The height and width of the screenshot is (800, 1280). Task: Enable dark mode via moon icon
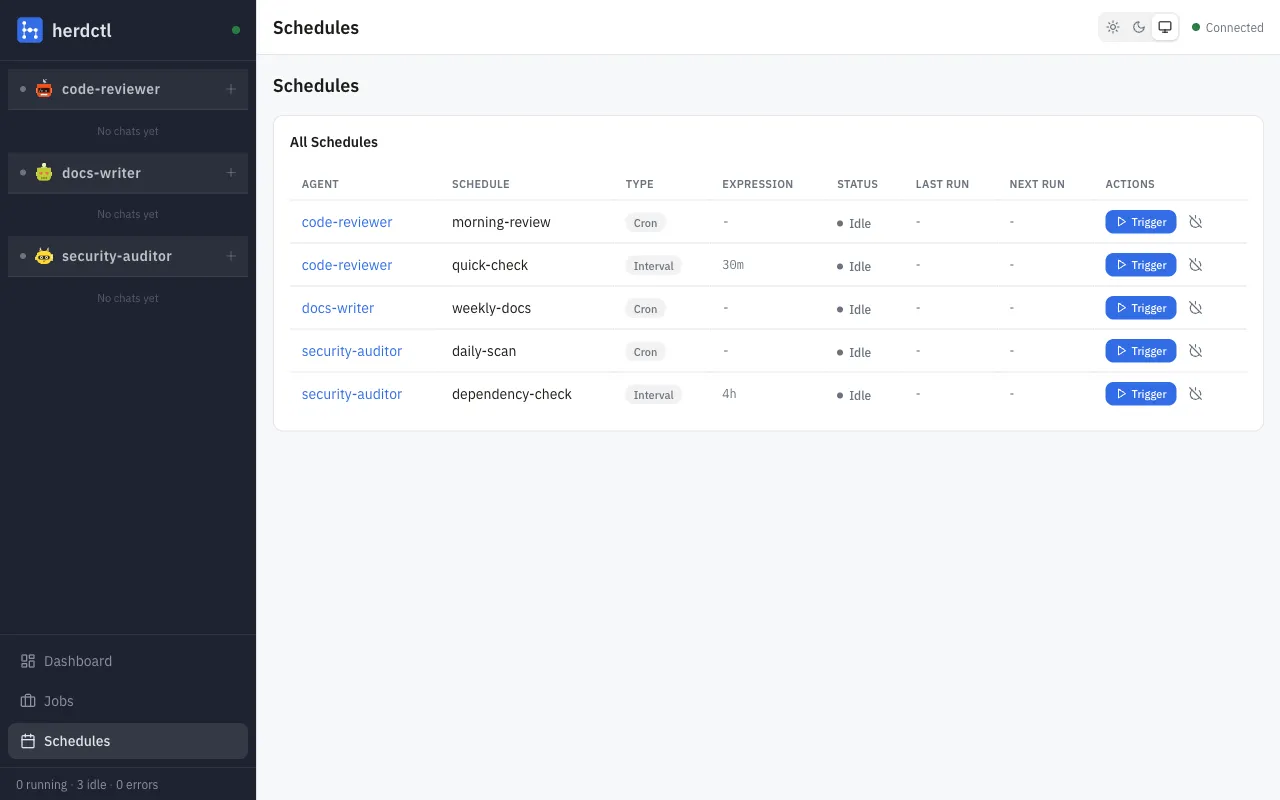1139,27
